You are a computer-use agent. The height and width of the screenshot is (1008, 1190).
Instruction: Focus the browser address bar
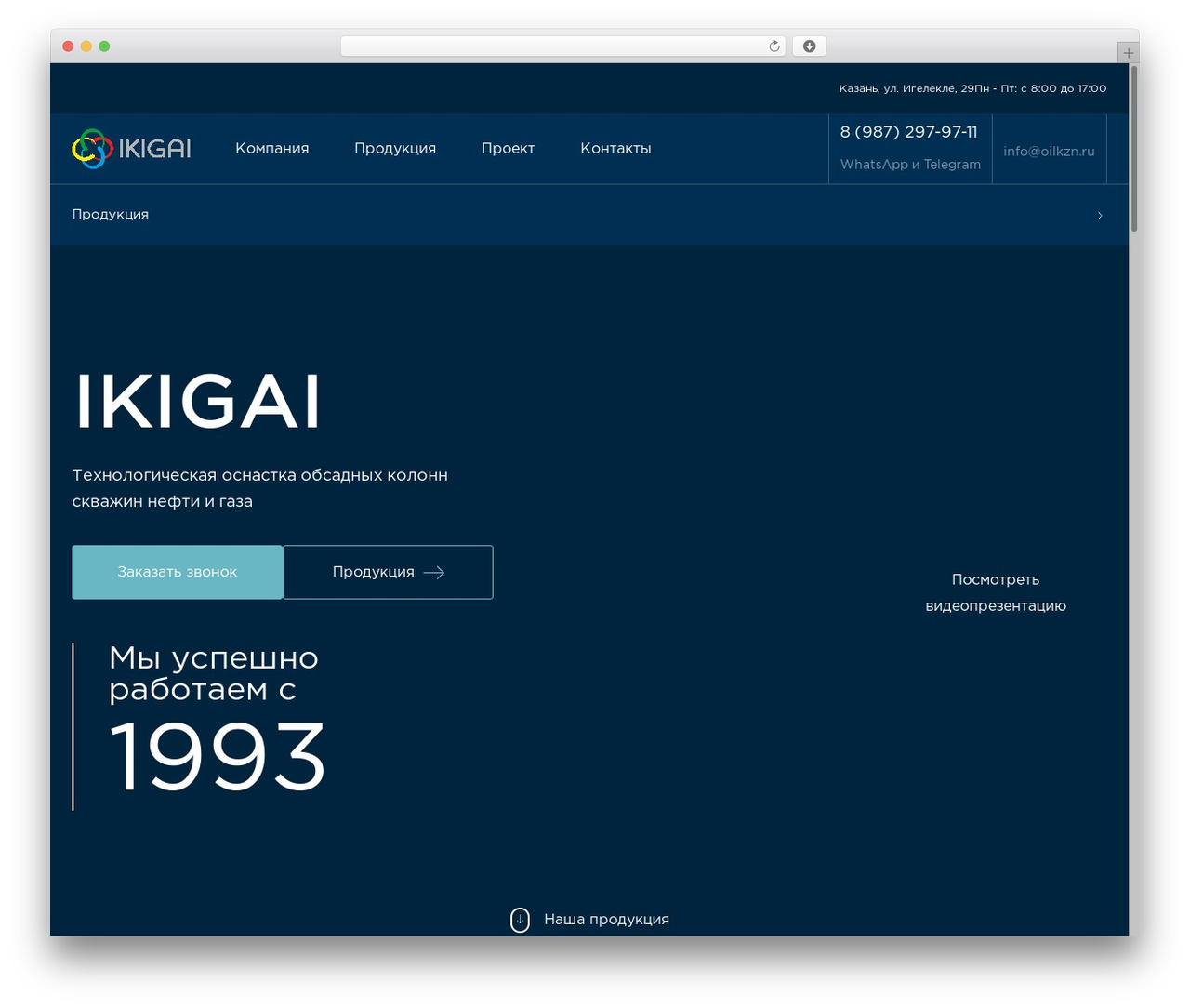pos(562,46)
